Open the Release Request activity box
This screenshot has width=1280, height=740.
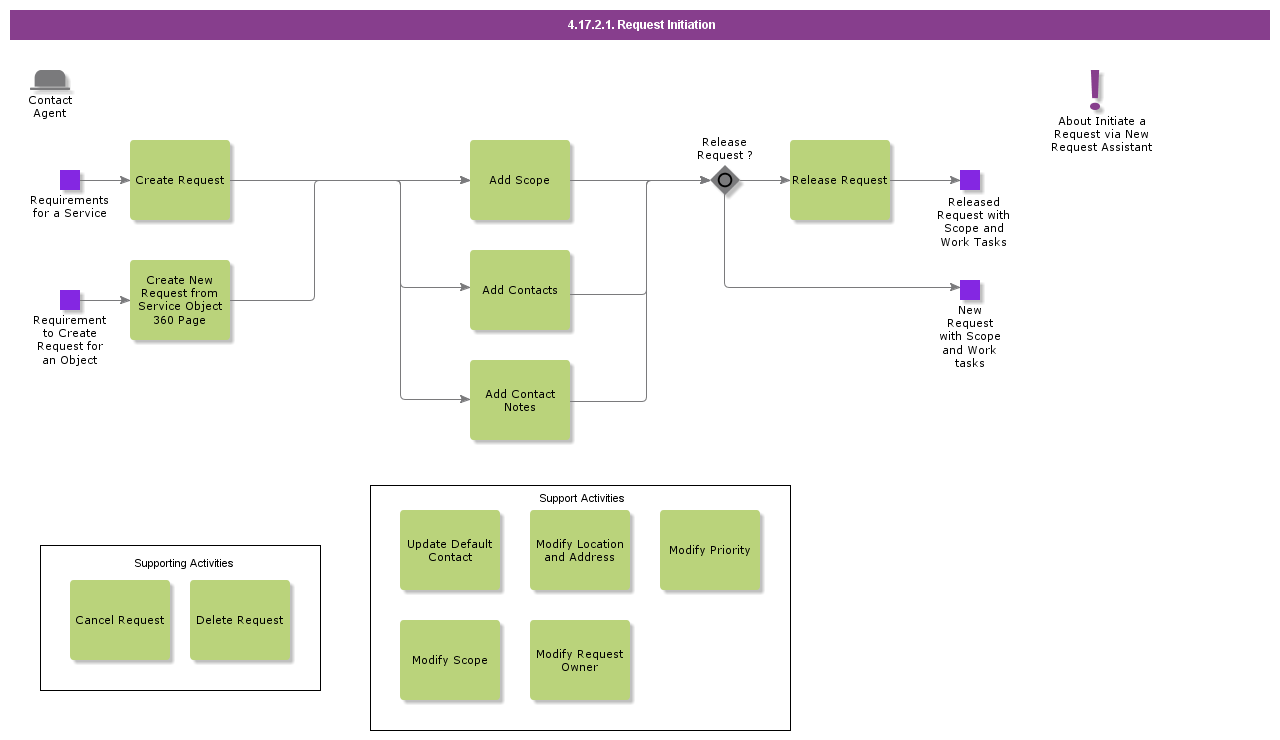[840, 180]
